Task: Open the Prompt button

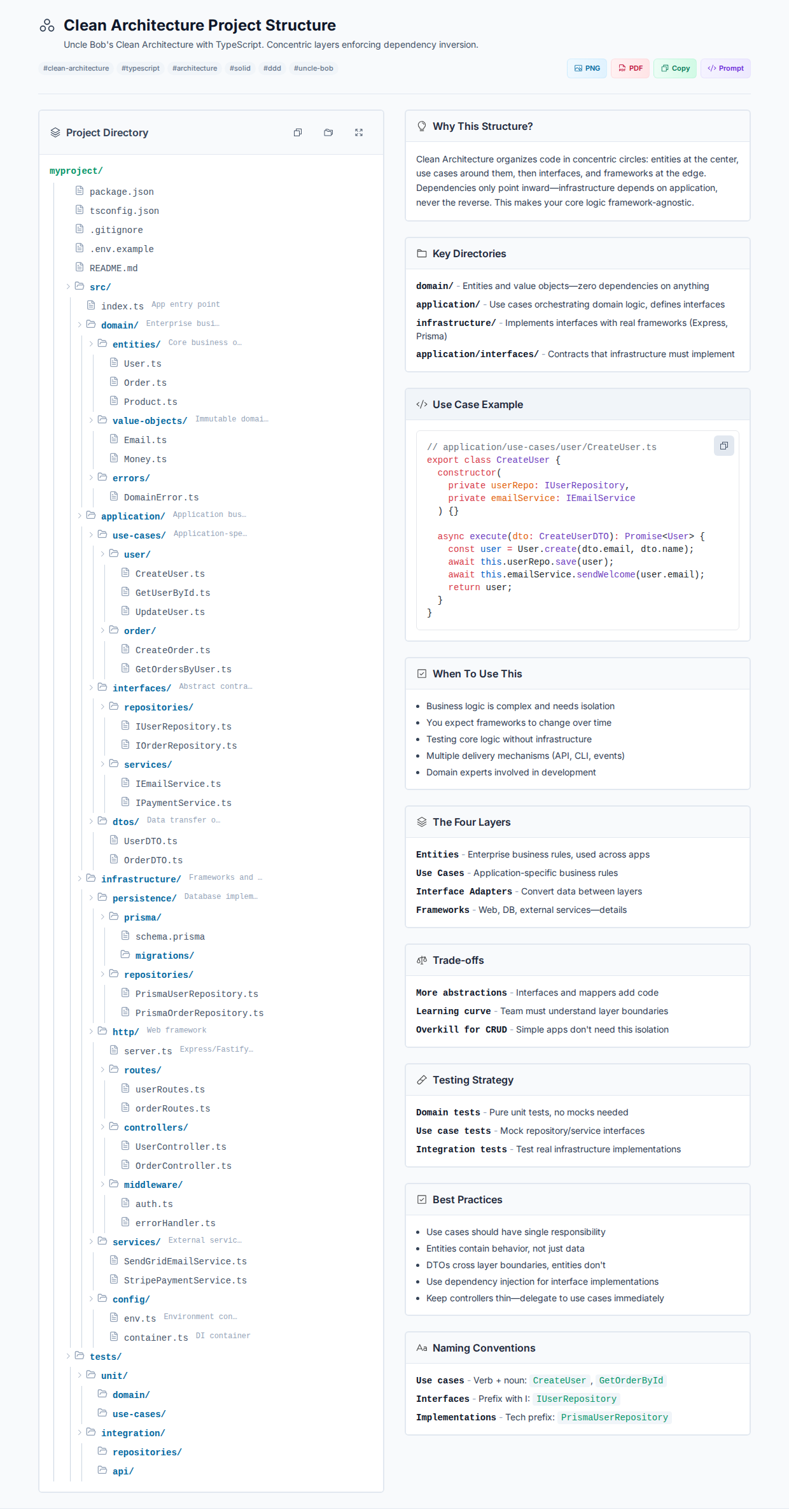Action: tap(725, 68)
